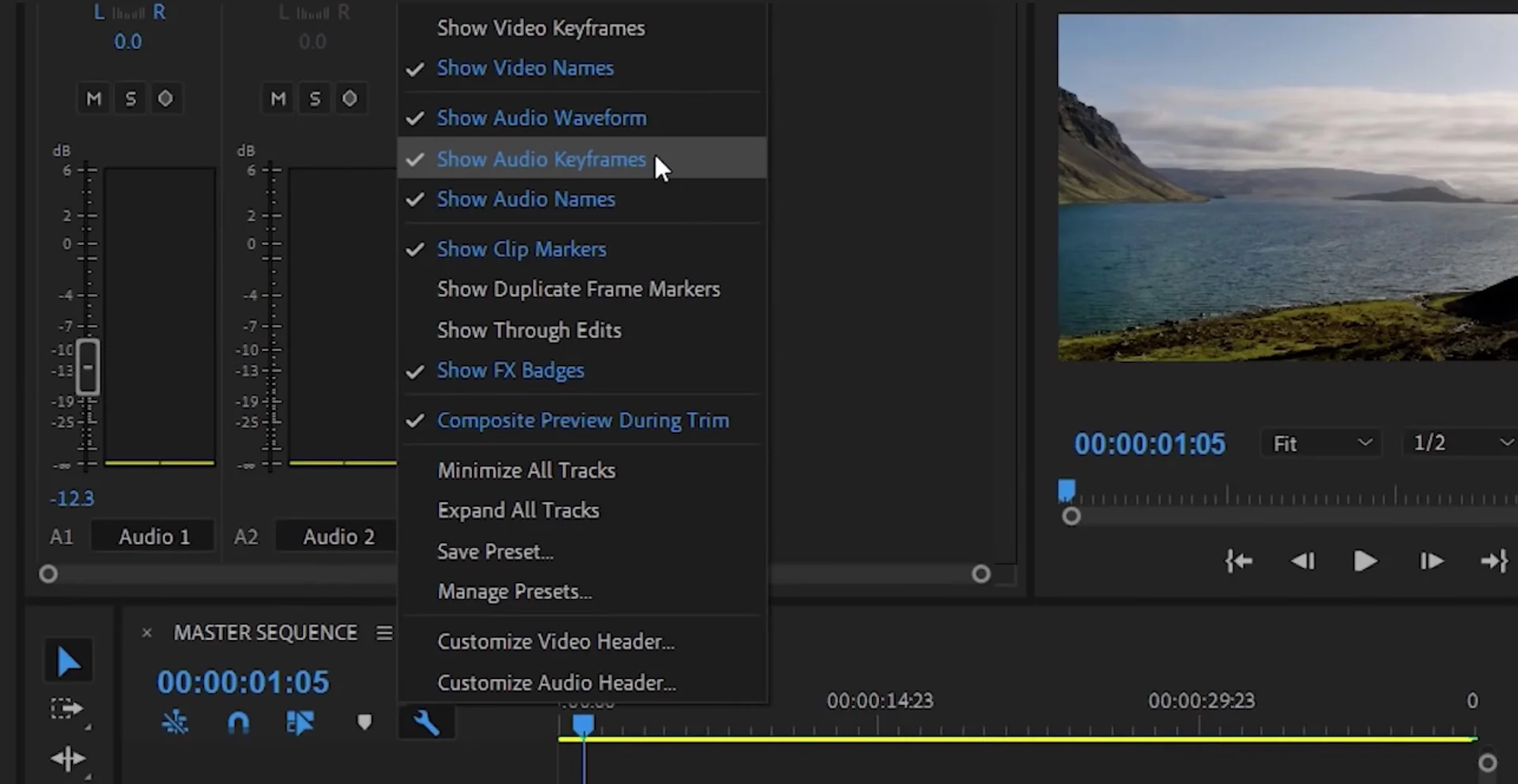Image resolution: width=1518 pixels, height=784 pixels.
Task: Select the Ripple Edit tool
Action: pos(67,758)
